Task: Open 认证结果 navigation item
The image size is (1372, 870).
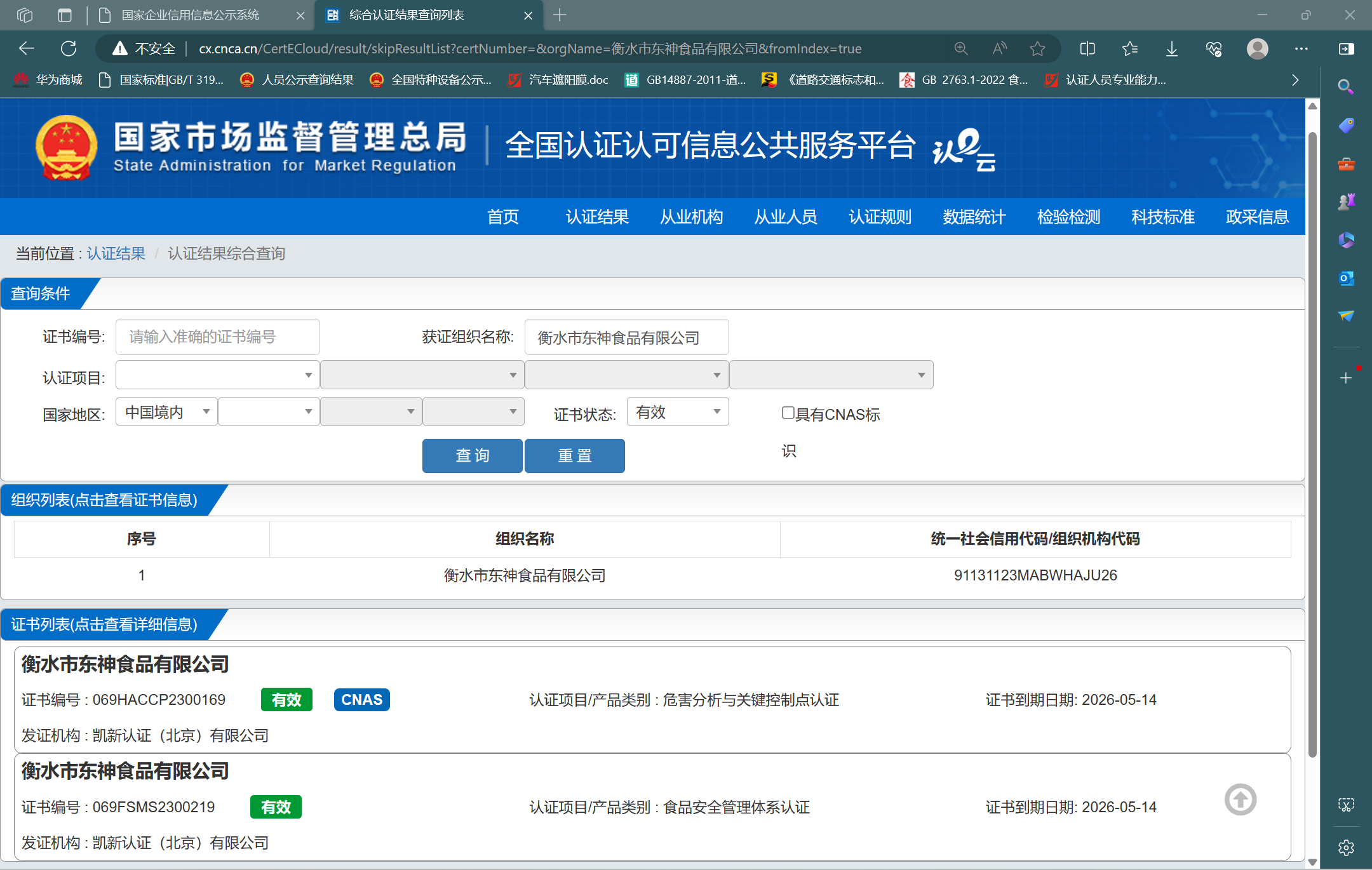Action: click(597, 217)
